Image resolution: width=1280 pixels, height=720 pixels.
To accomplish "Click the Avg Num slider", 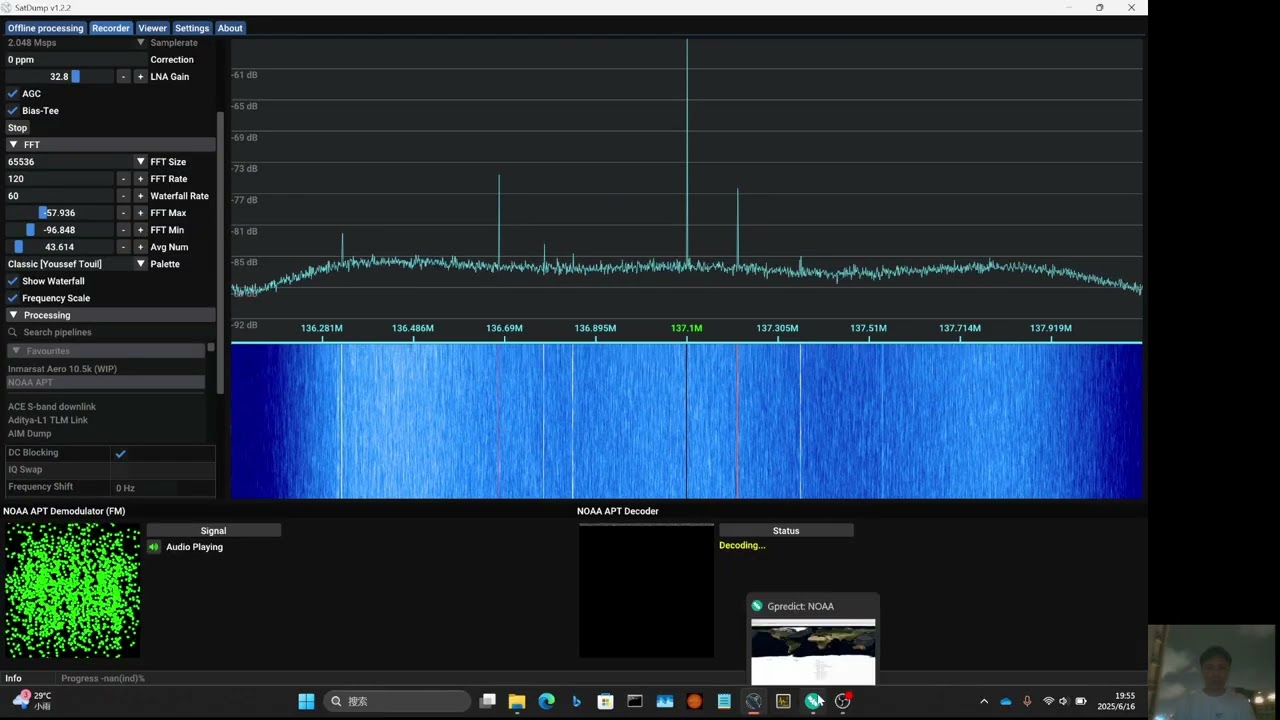I will (60, 247).
